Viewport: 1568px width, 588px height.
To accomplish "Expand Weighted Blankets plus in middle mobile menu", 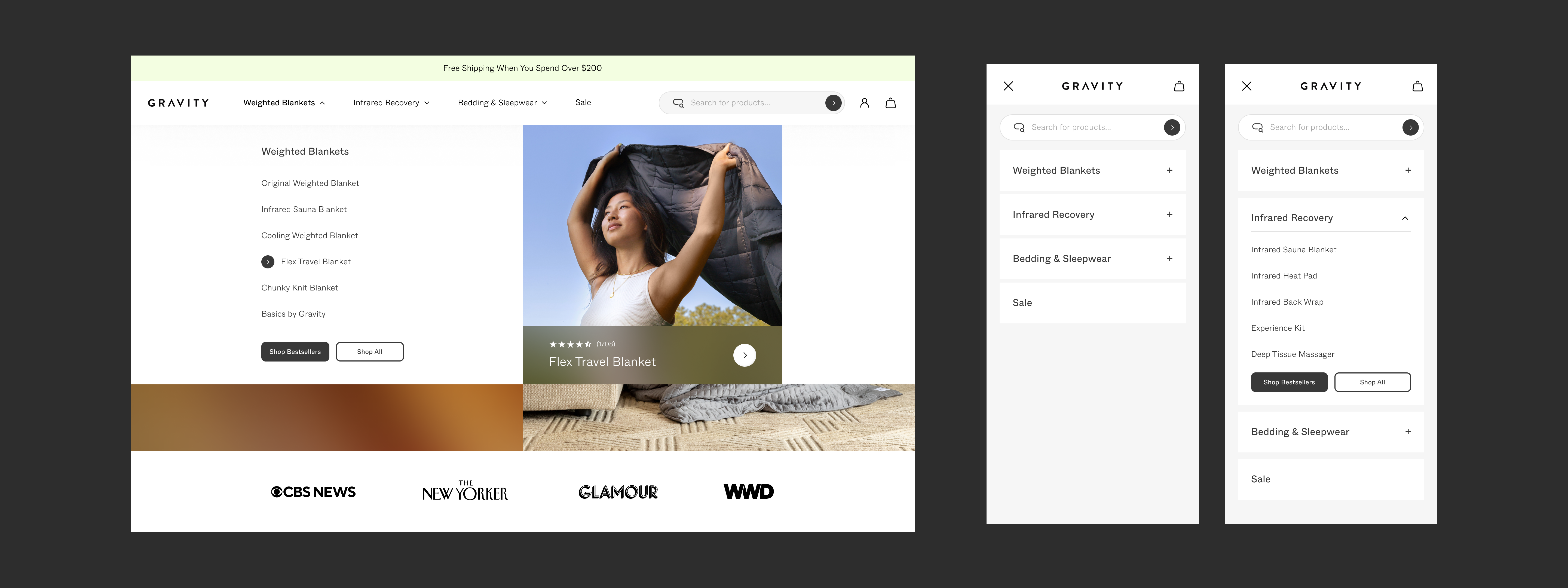I will [x=1169, y=170].
